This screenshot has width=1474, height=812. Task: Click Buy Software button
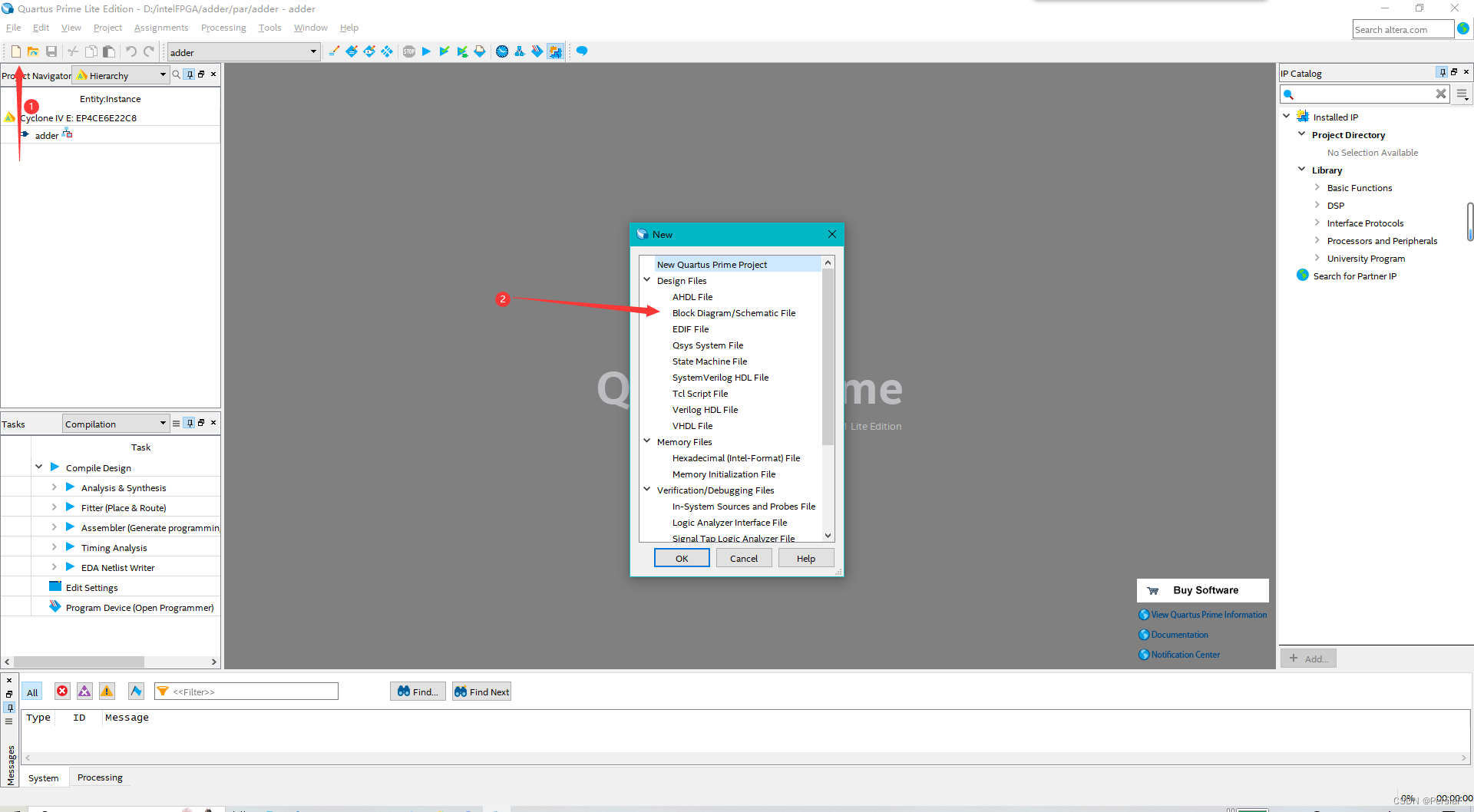point(1202,590)
